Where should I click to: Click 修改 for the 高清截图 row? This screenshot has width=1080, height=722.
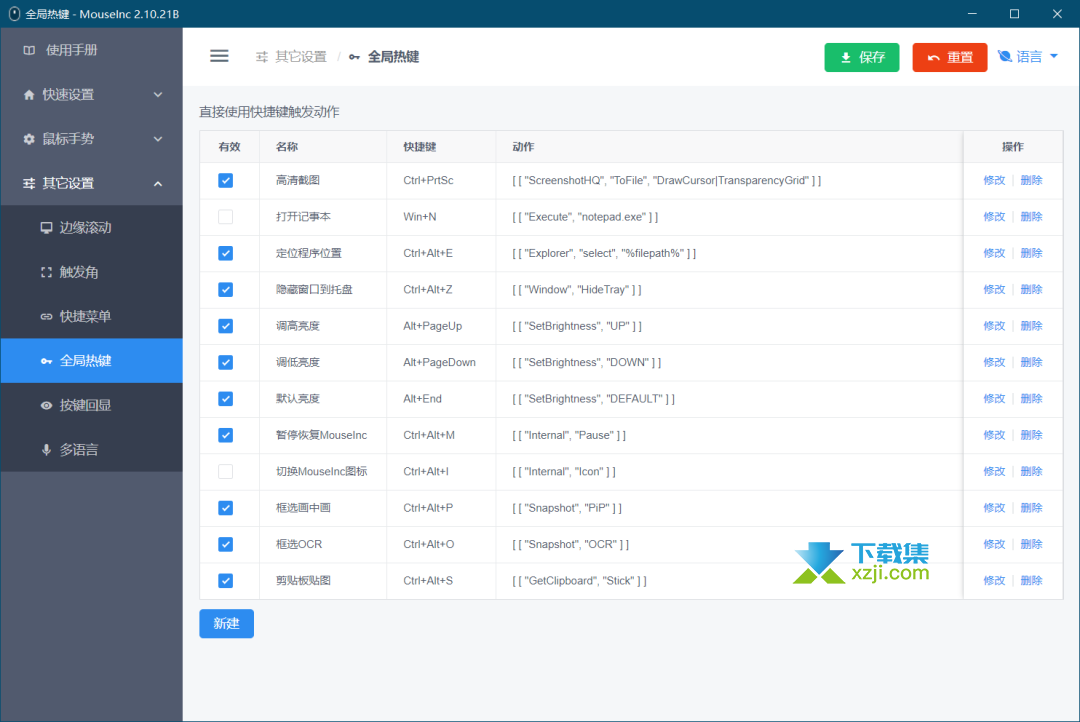(x=994, y=180)
